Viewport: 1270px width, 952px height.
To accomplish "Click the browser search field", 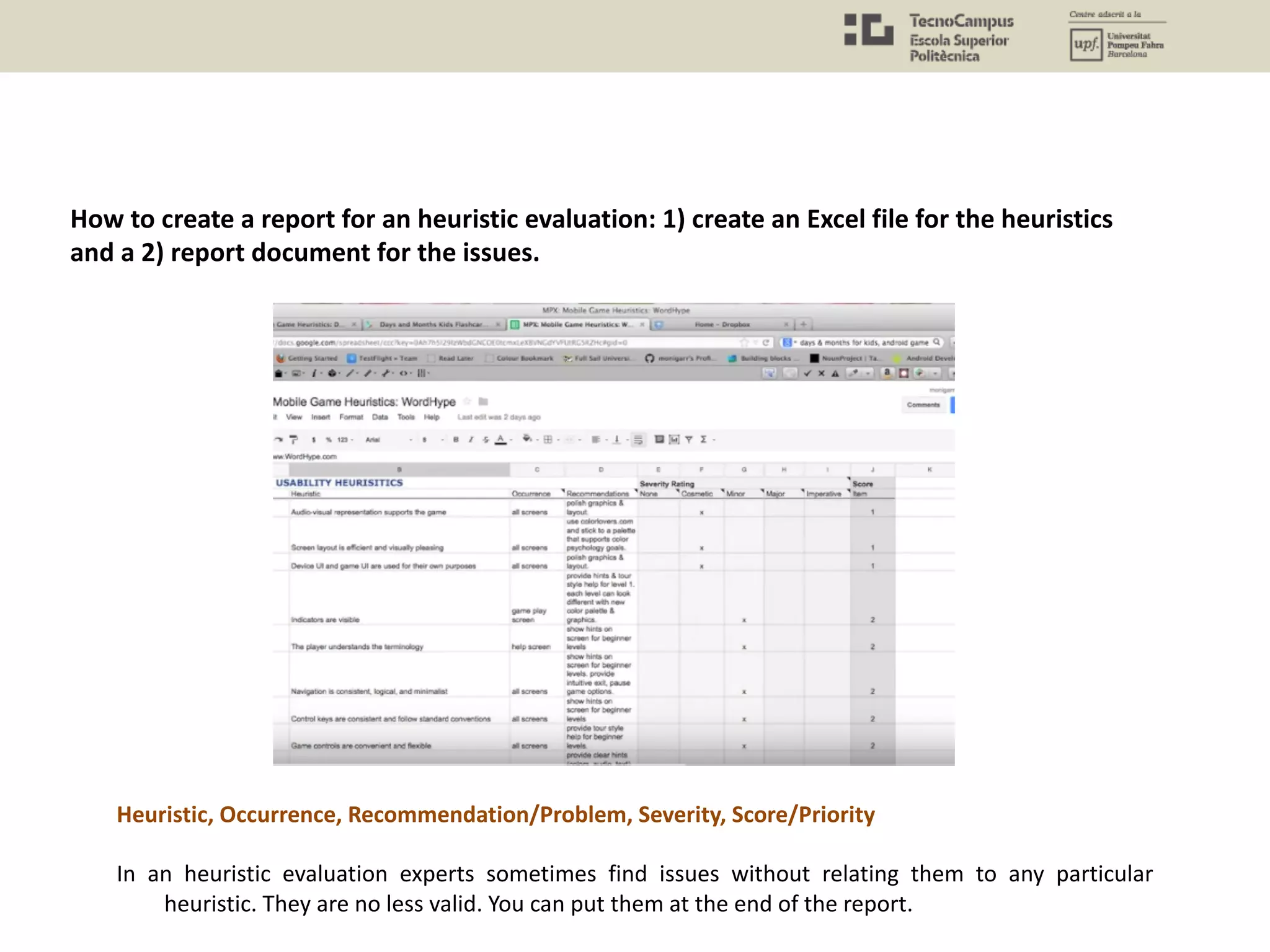I will (862, 342).
